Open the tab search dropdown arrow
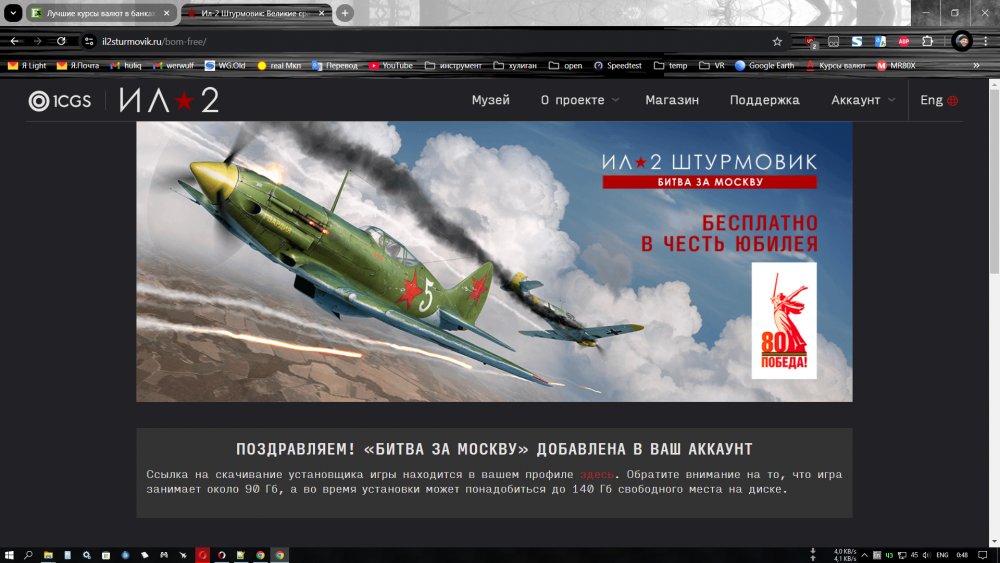 (13, 13)
